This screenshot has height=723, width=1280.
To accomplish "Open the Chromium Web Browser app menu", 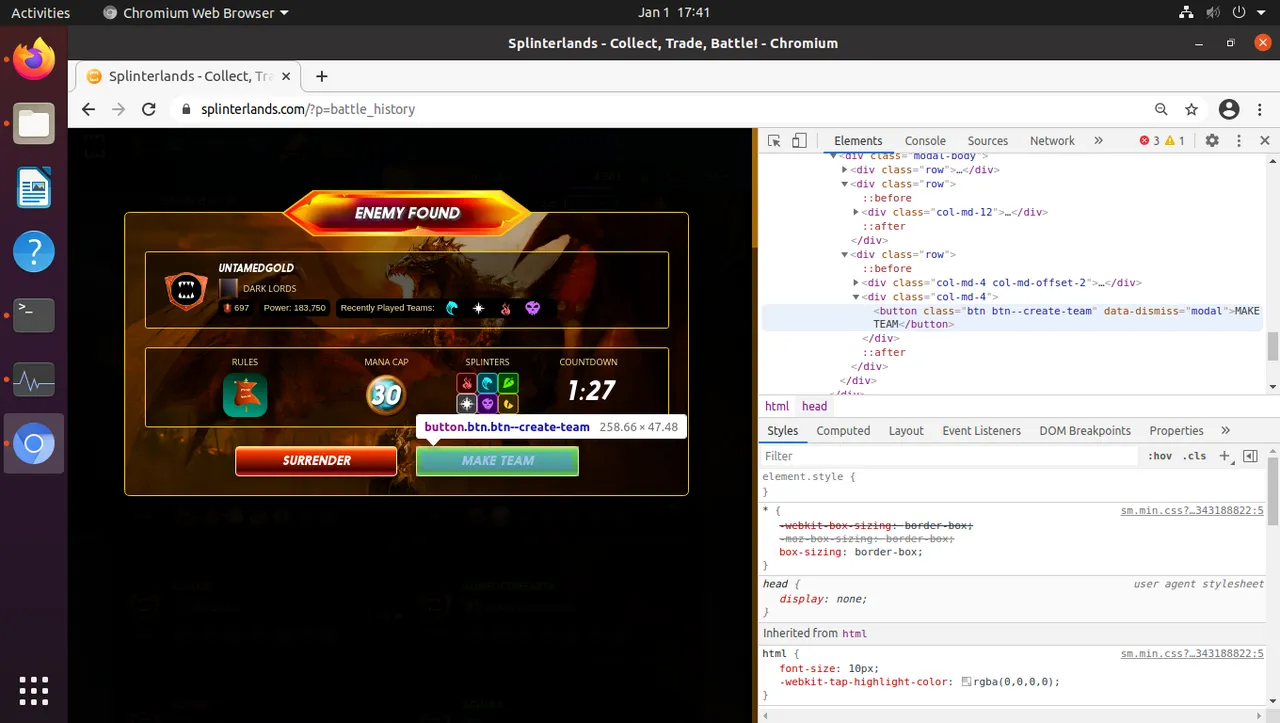I will pyautogui.click(x=196, y=13).
